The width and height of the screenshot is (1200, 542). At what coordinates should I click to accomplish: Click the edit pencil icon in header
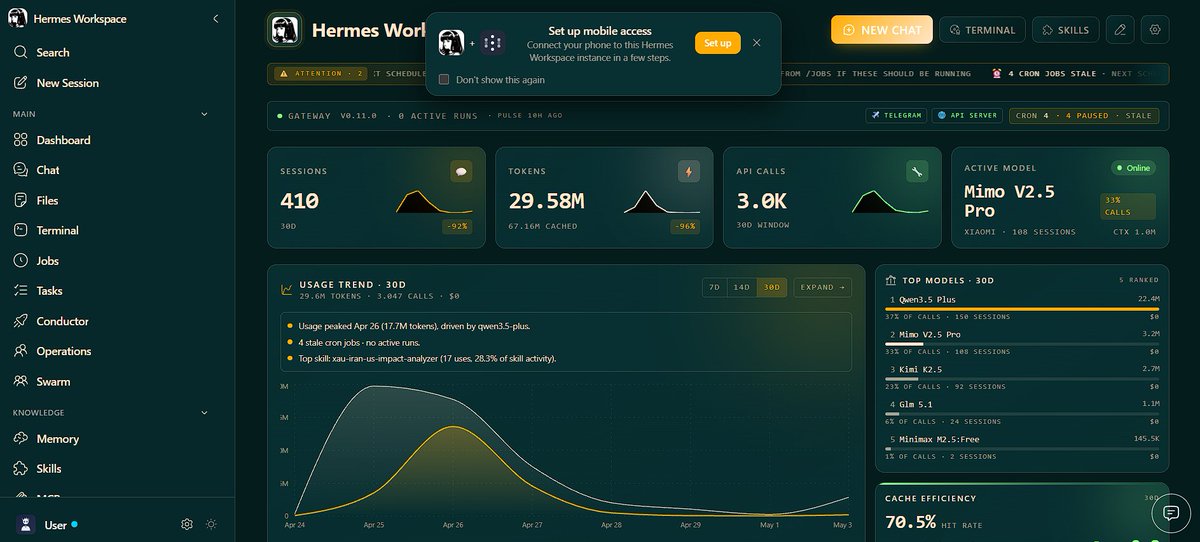click(1121, 30)
